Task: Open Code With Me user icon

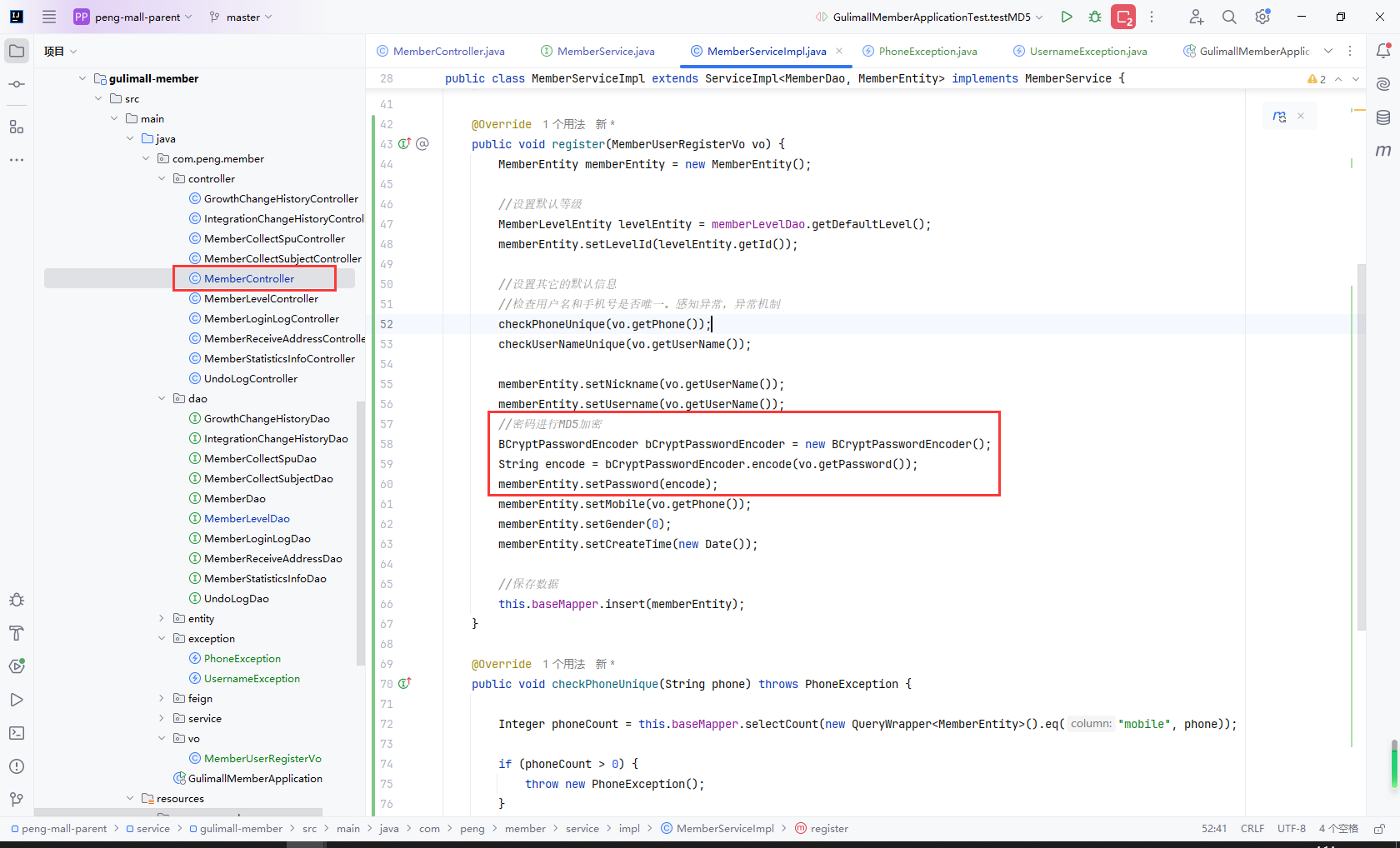Action: click(x=1196, y=17)
